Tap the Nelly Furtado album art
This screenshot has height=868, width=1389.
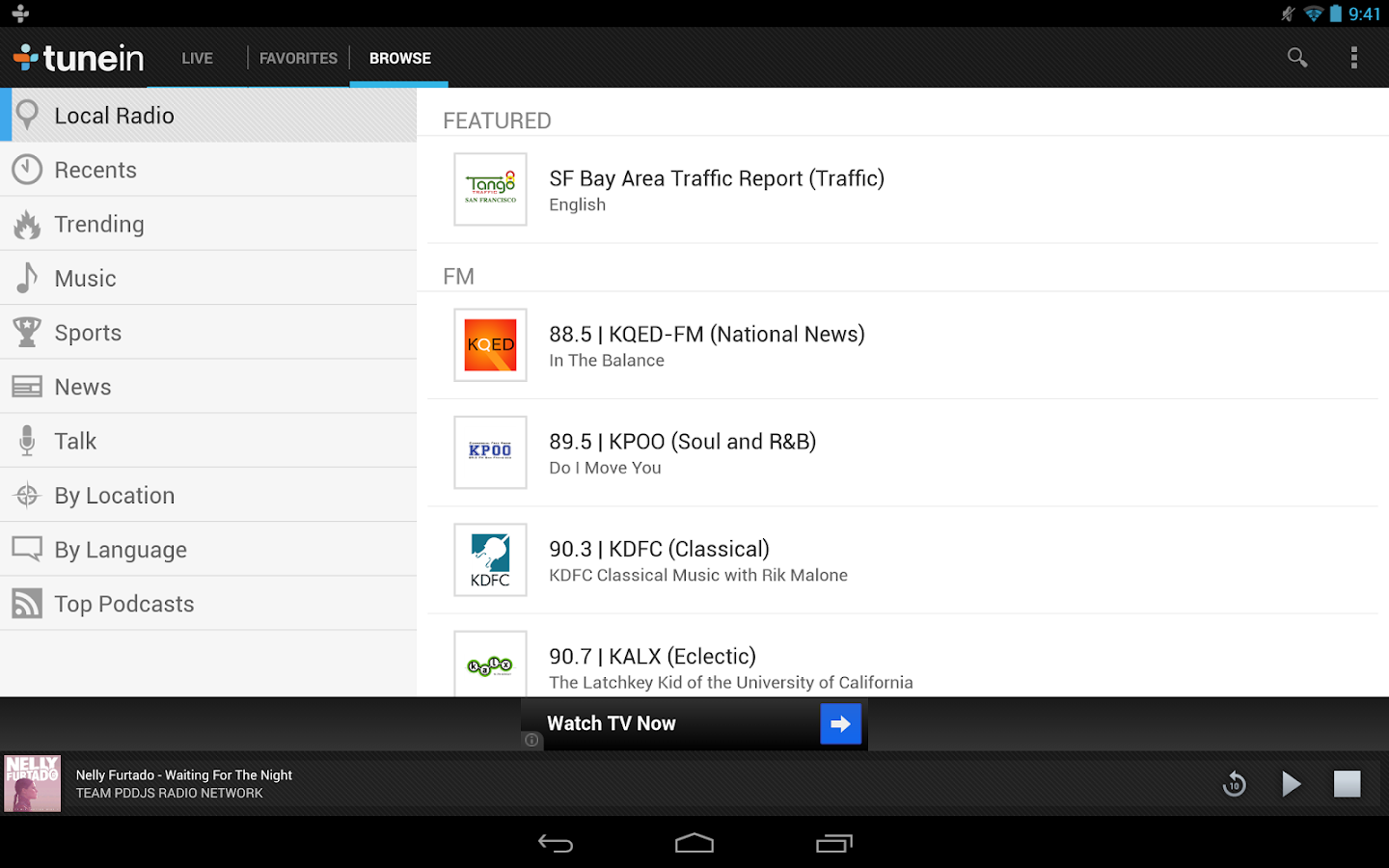33,783
